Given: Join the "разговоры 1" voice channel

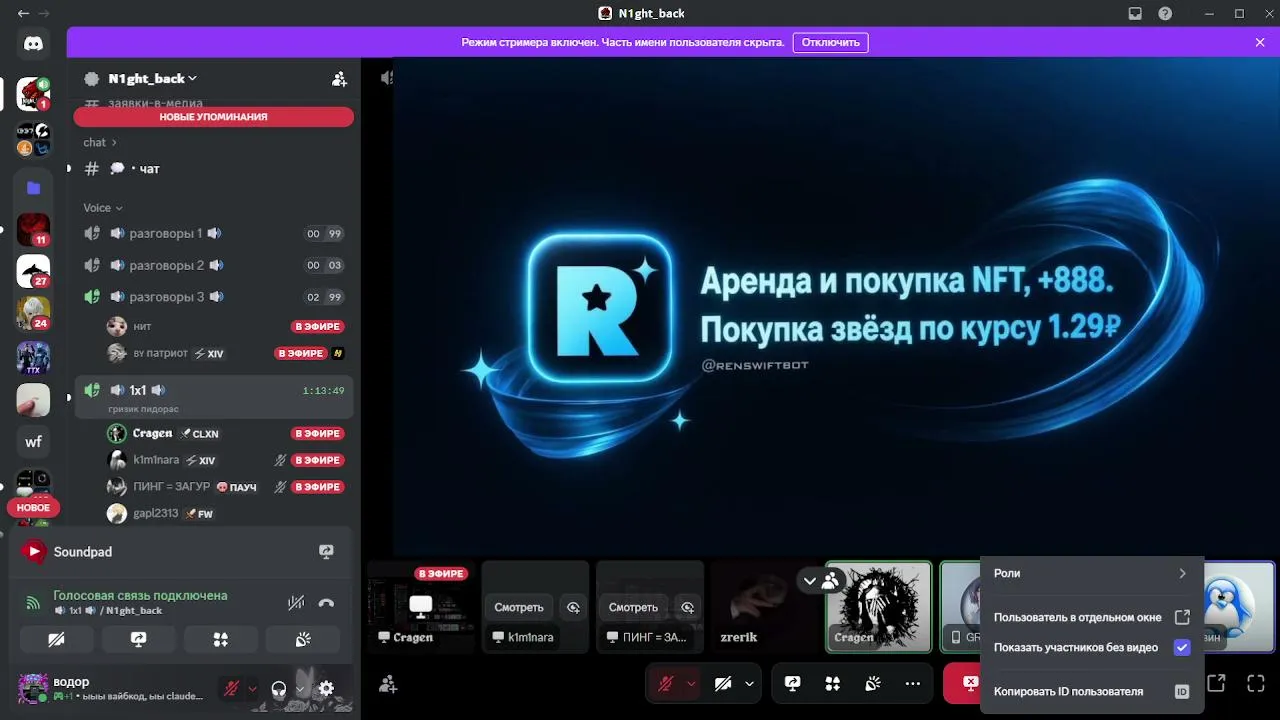Looking at the screenshot, I should (214, 234).
